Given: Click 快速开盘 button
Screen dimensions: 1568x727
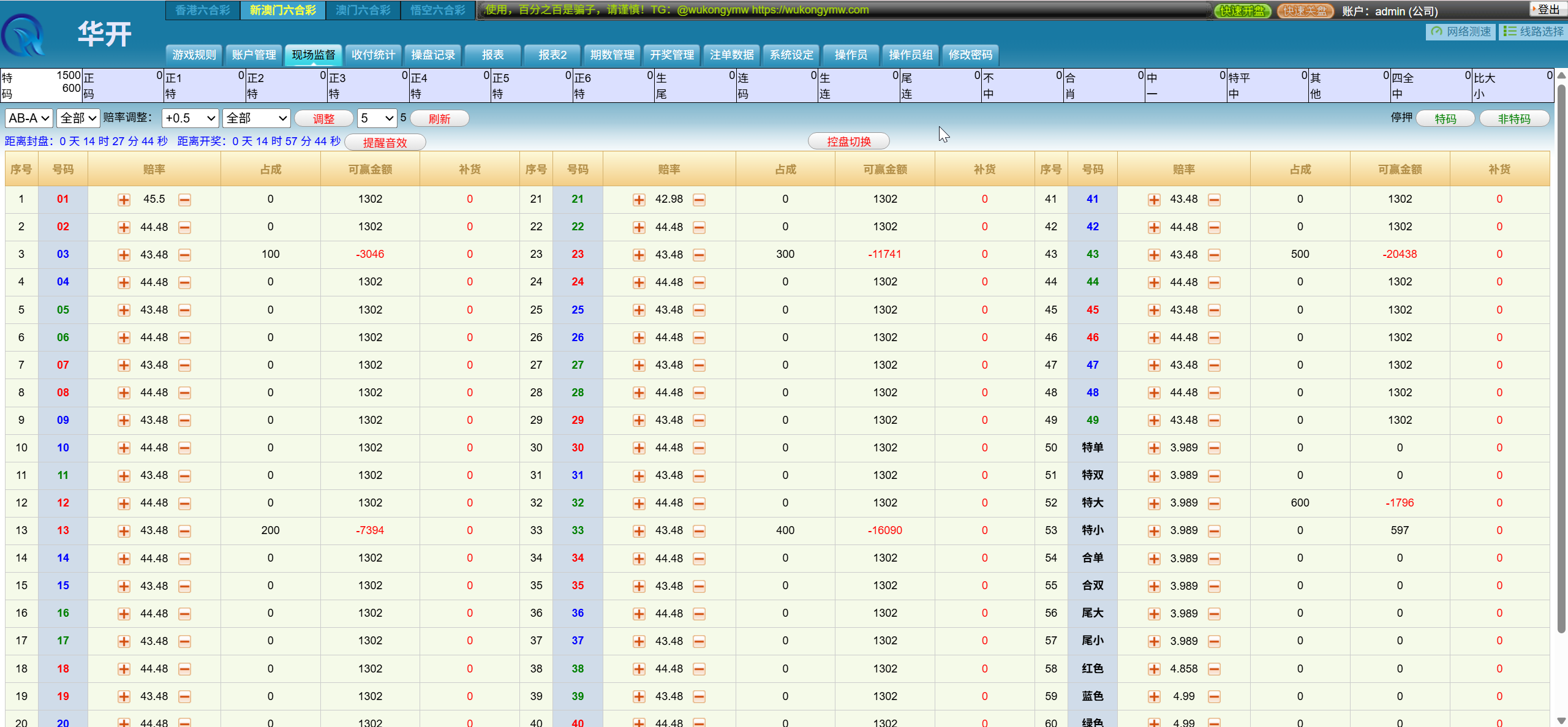Looking at the screenshot, I should (1243, 11).
